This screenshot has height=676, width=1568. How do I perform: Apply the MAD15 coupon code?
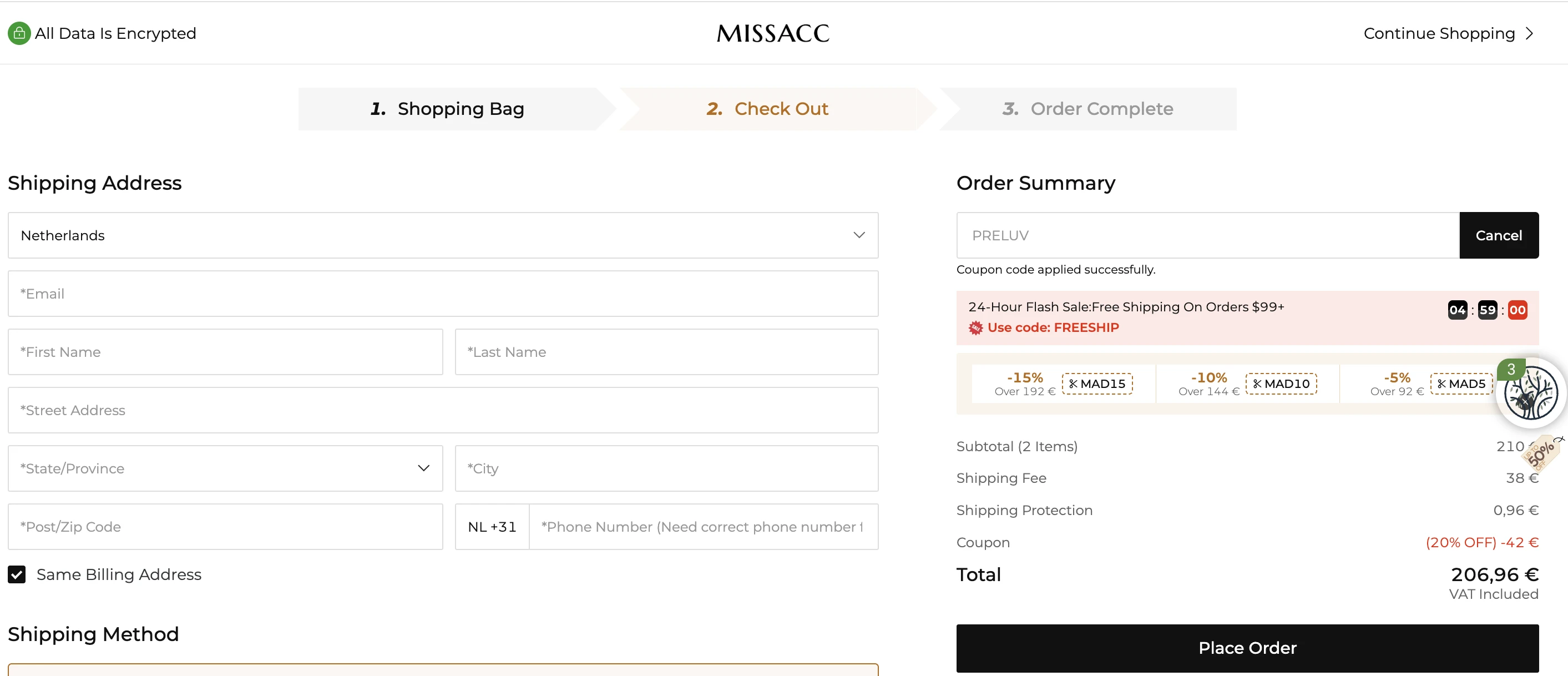point(1097,384)
